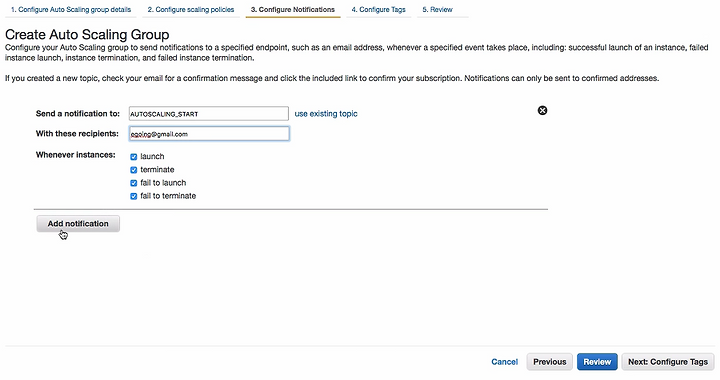Focus the Send a notification to field
The image size is (720, 380).
[208, 114]
